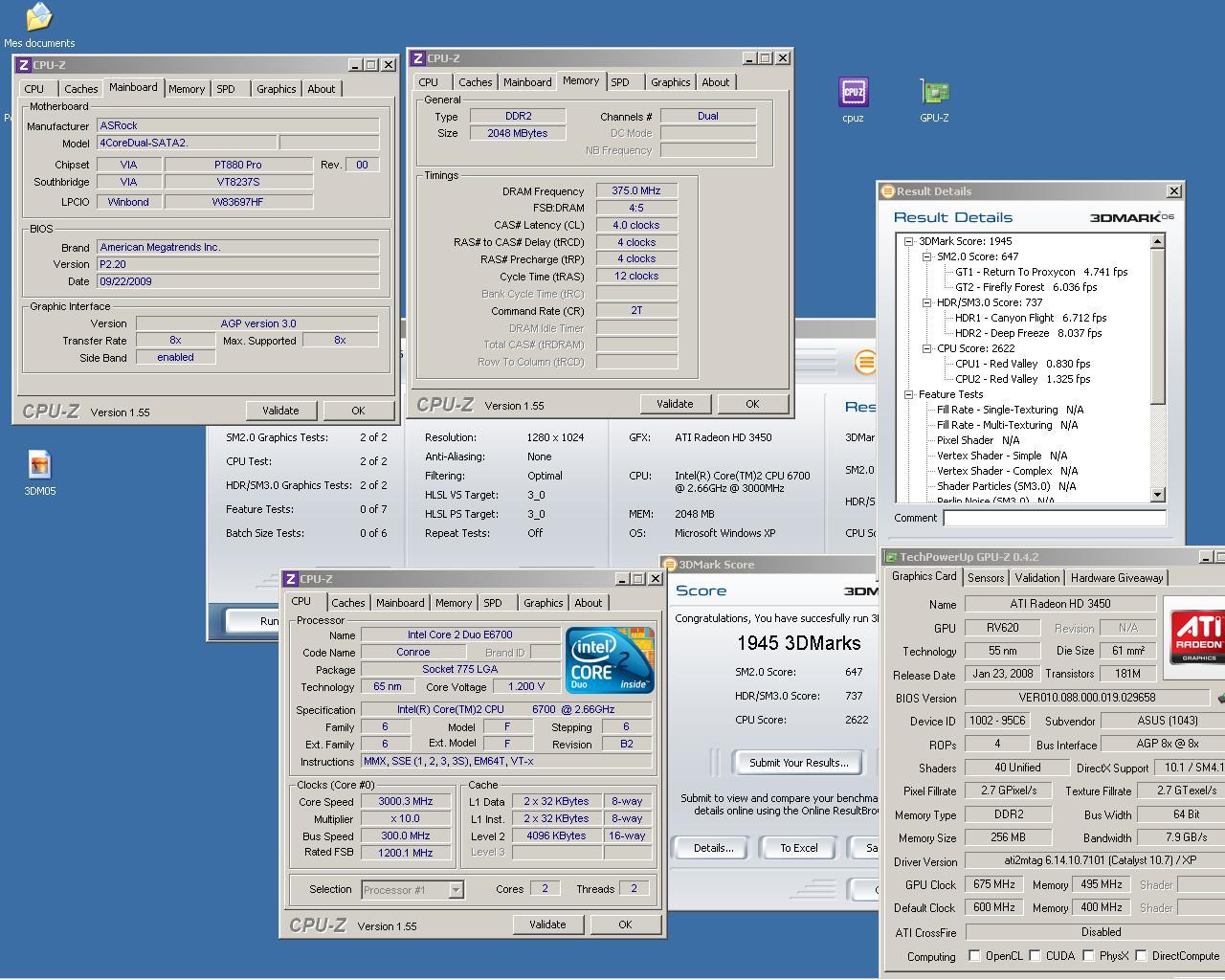
Task: Click the orange round icon in 3DMark window
Action: pos(865,362)
